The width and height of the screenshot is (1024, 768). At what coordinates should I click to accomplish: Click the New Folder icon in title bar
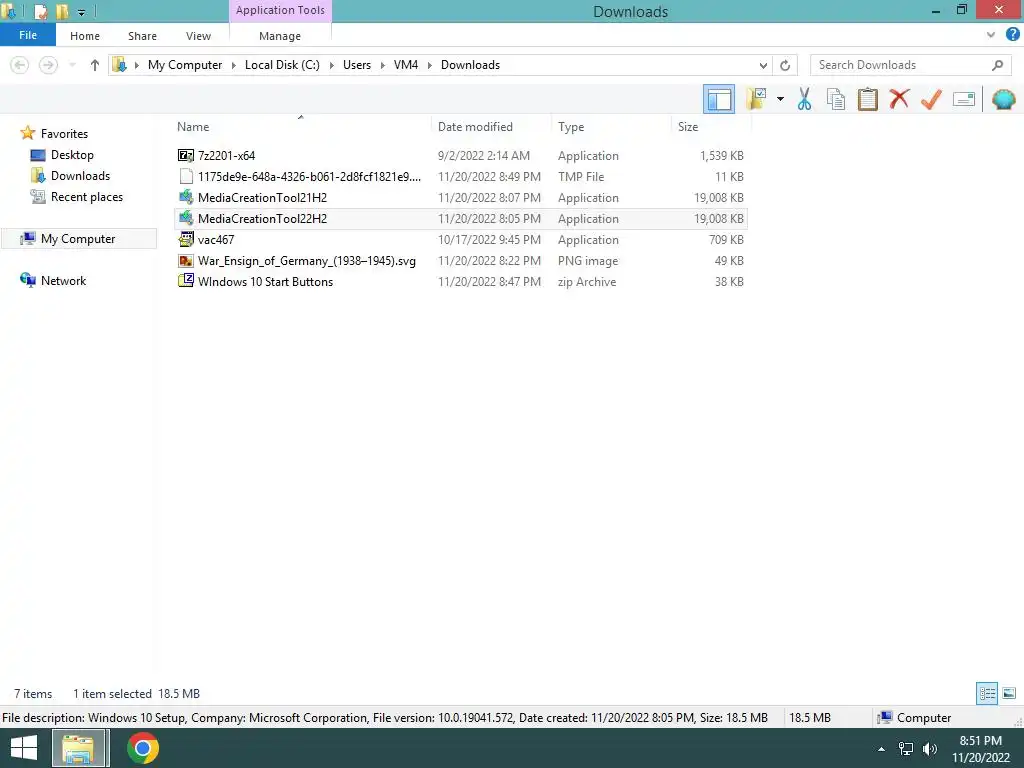(x=62, y=11)
